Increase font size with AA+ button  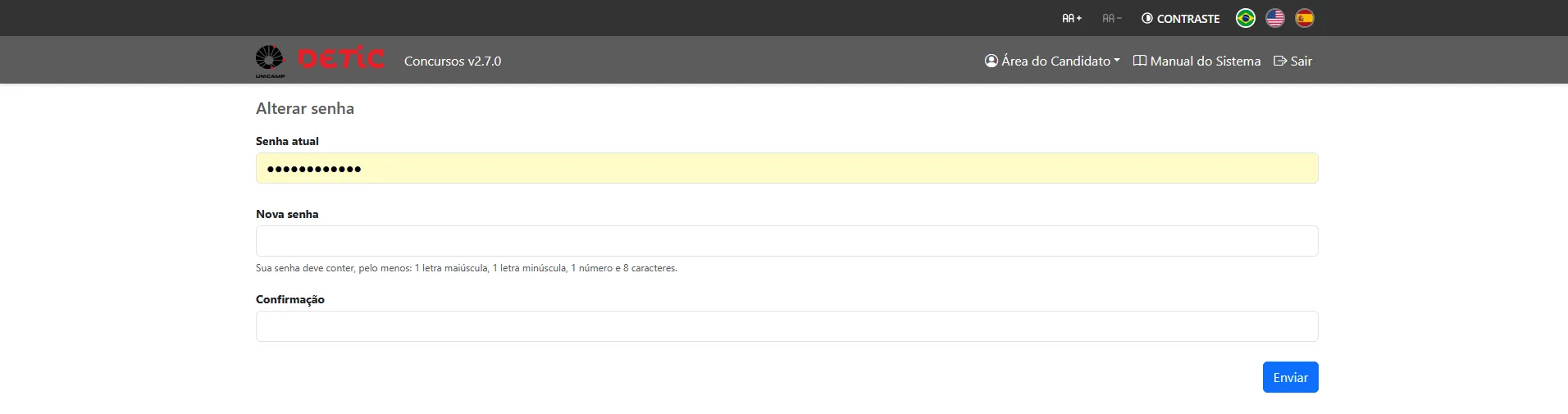click(x=1072, y=18)
